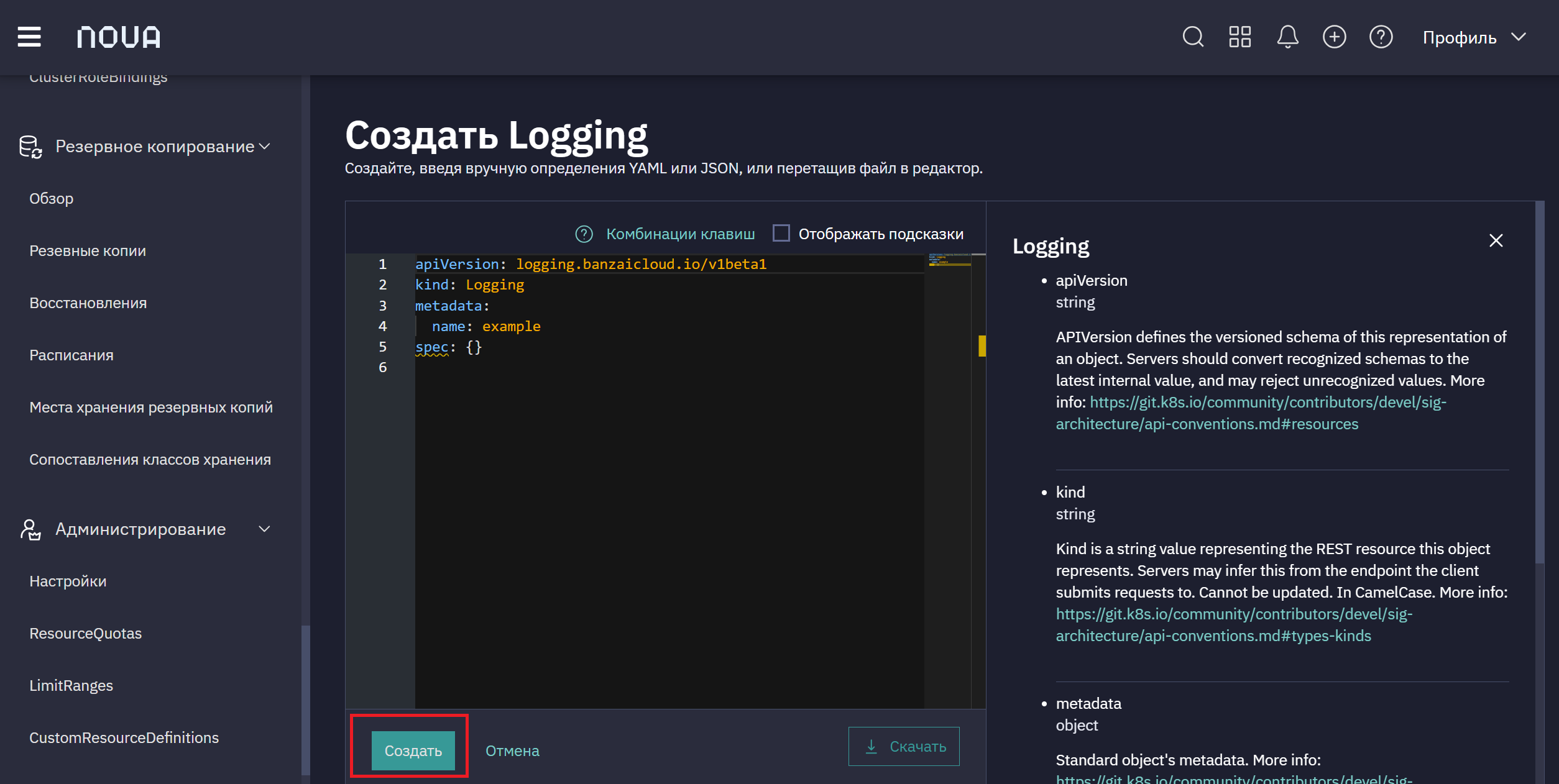Close the Logging schema sidebar
The image size is (1559, 784).
[1496, 240]
